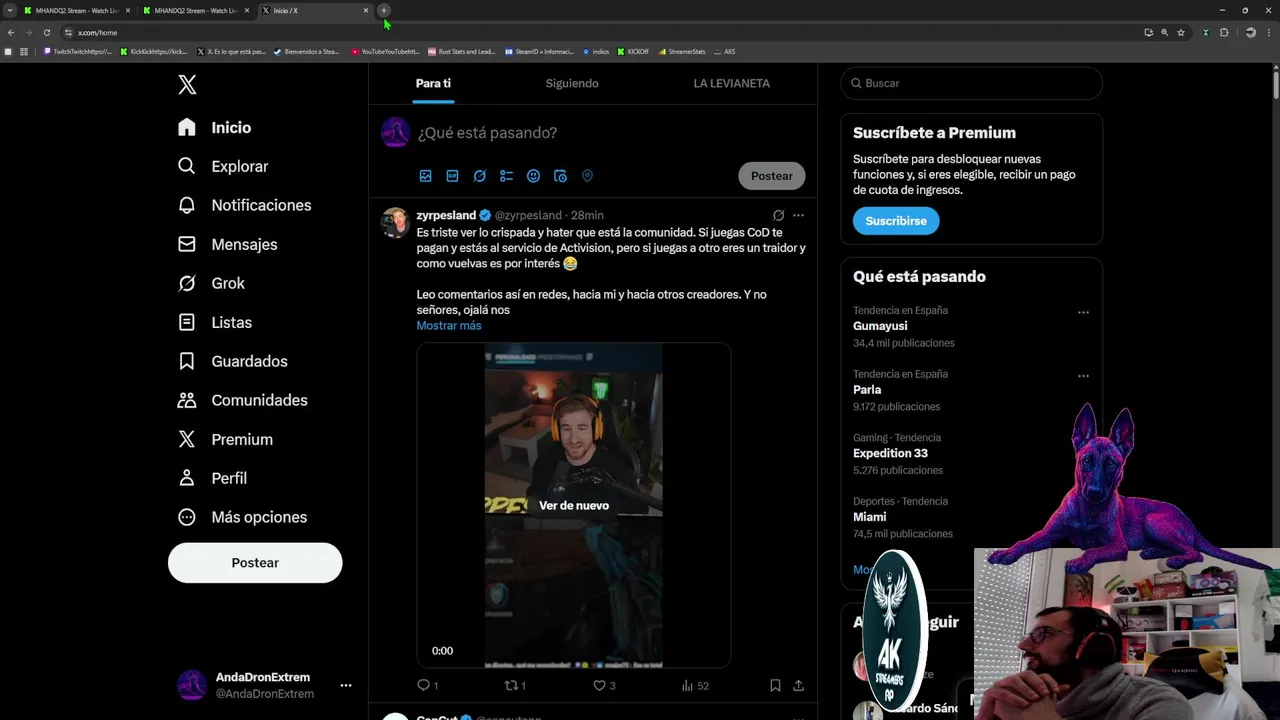Open more options on zyrpesland post

click(x=798, y=215)
